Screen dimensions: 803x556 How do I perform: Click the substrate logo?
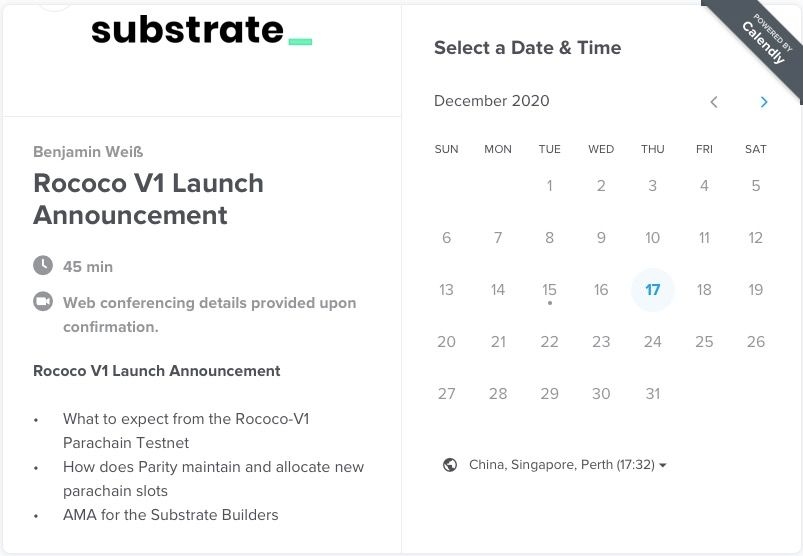click(202, 31)
